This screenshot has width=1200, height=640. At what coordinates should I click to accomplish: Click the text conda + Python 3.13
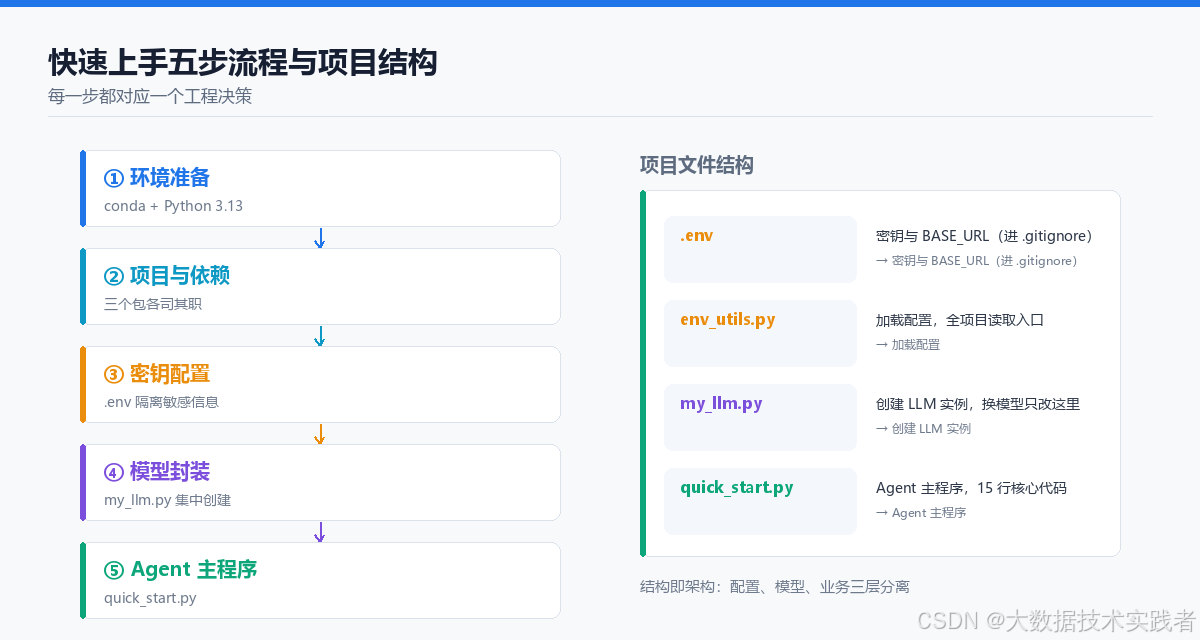click(x=173, y=206)
